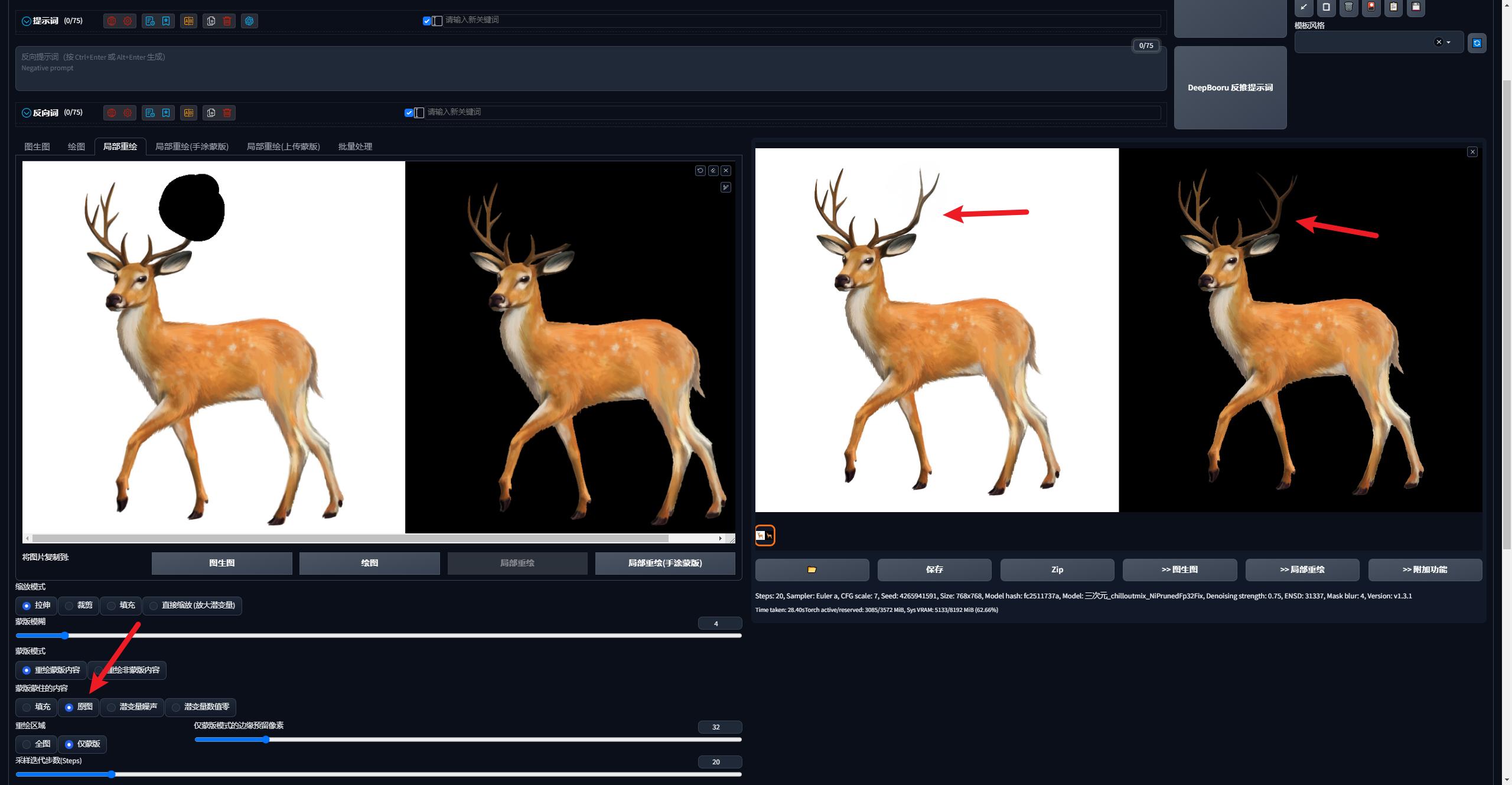The width and height of the screenshot is (1512, 785).
Task: Open output folder with yellow folder icon
Action: 812,570
